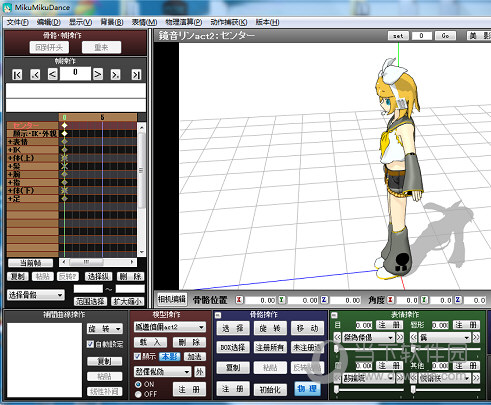Image resolution: width=491 pixels, height=405 pixels.
Task: Select the センター keyframe diamond at frame 0
Action: pyautogui.click(x=64, y=125)
